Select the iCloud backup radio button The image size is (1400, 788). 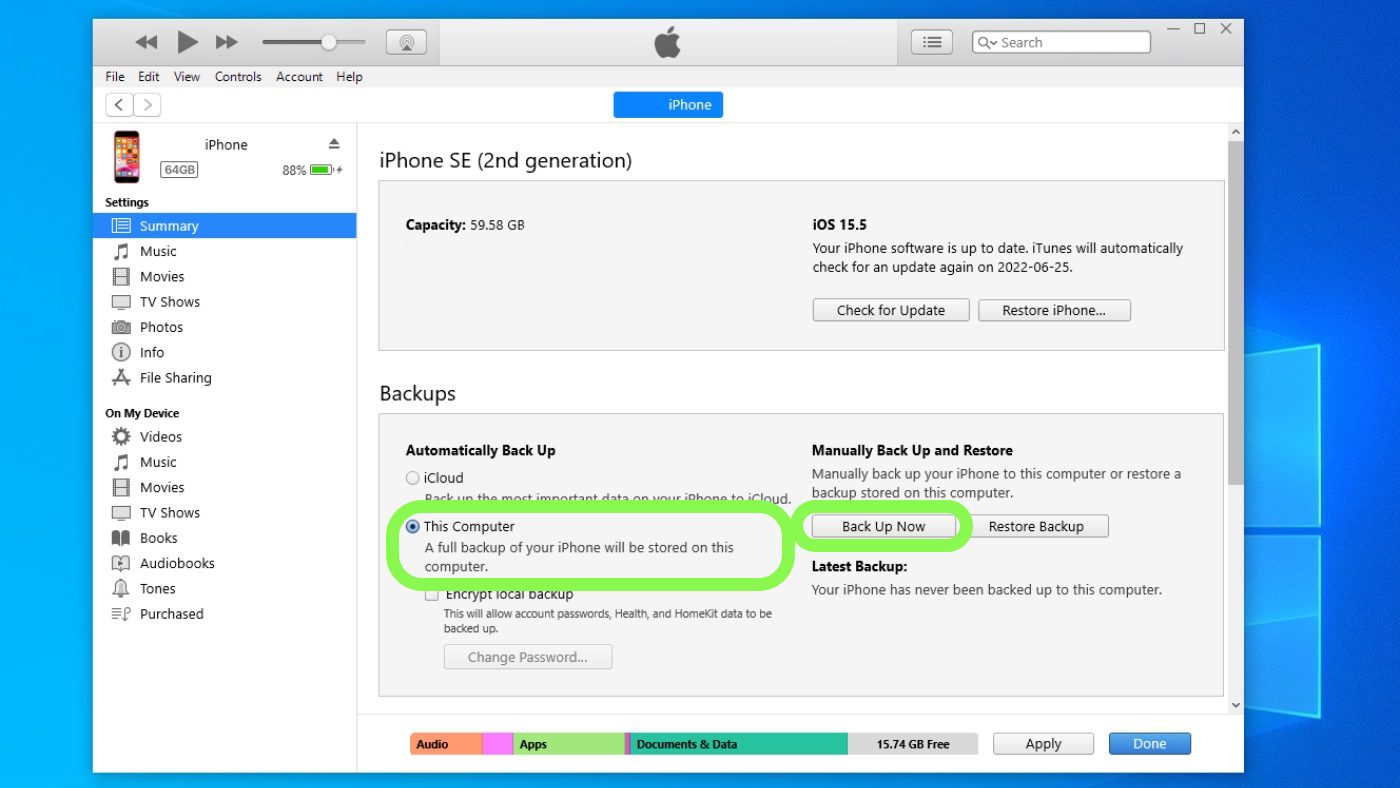click(413, 478)
